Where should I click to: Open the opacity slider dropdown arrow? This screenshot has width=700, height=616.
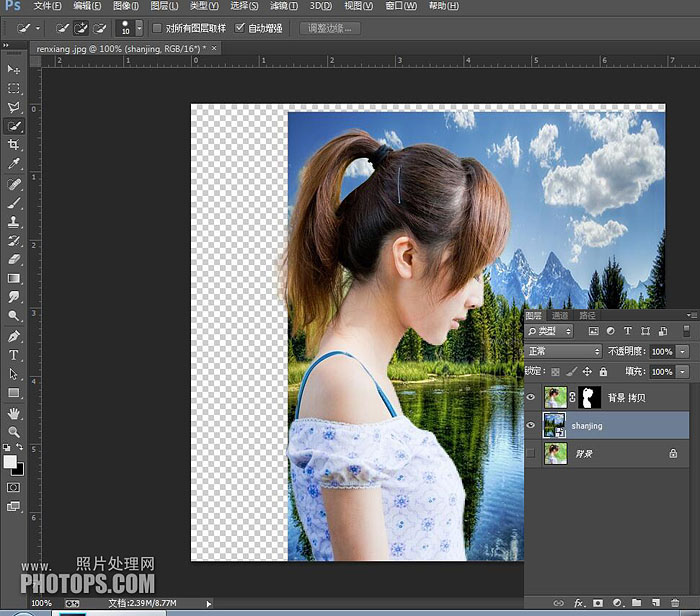click(x=683, y=352)
